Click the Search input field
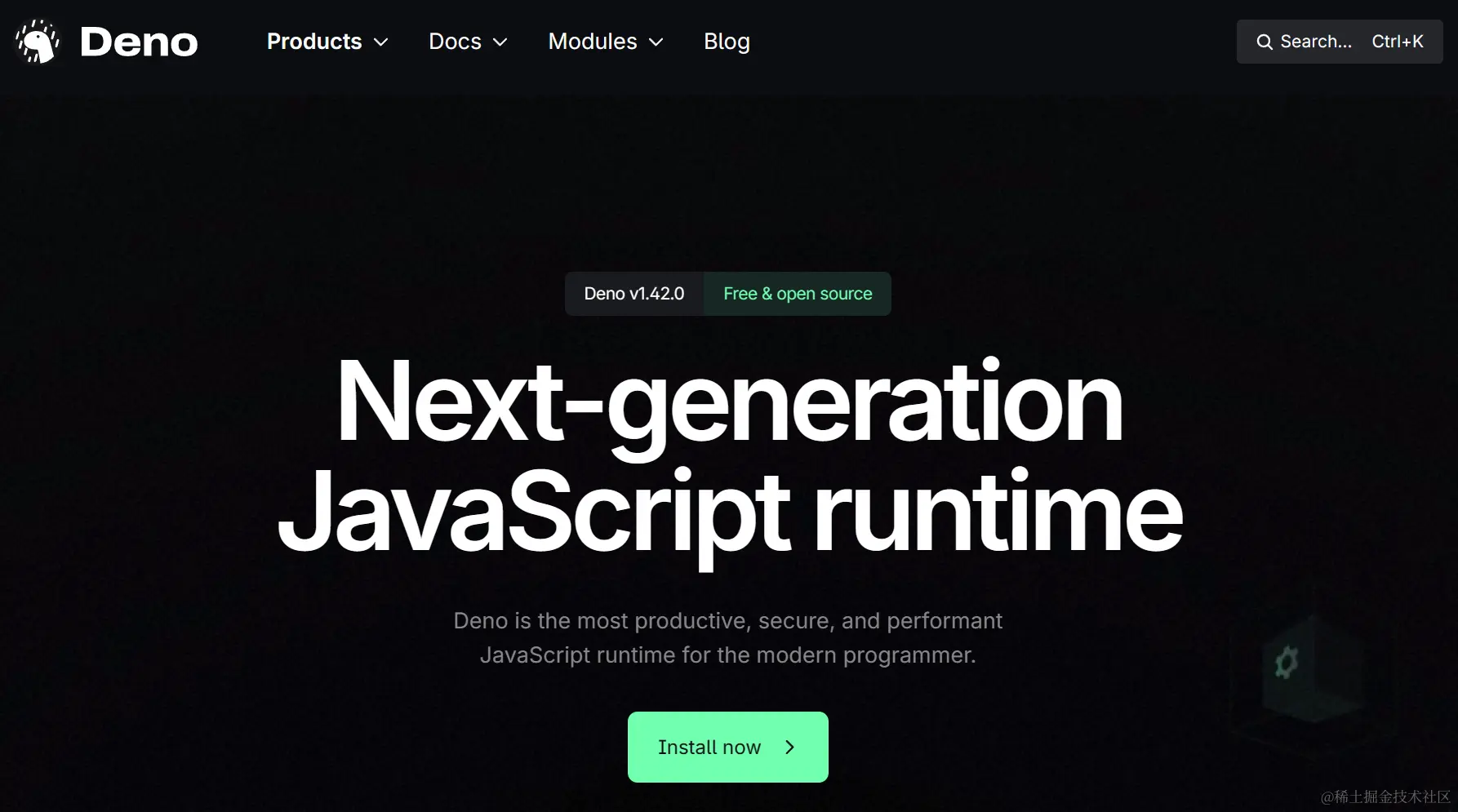 (1340, 42)
